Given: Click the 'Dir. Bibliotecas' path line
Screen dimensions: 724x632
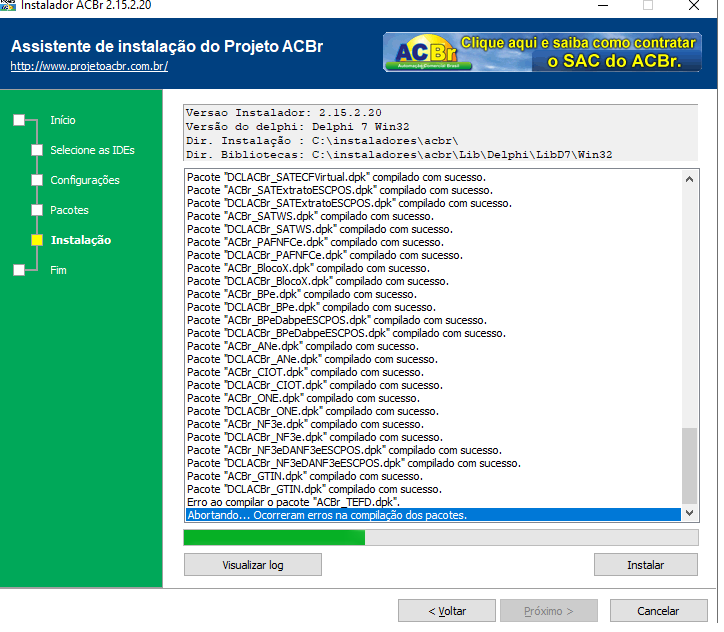Looking at the screenshot, I should click(399, 155).
